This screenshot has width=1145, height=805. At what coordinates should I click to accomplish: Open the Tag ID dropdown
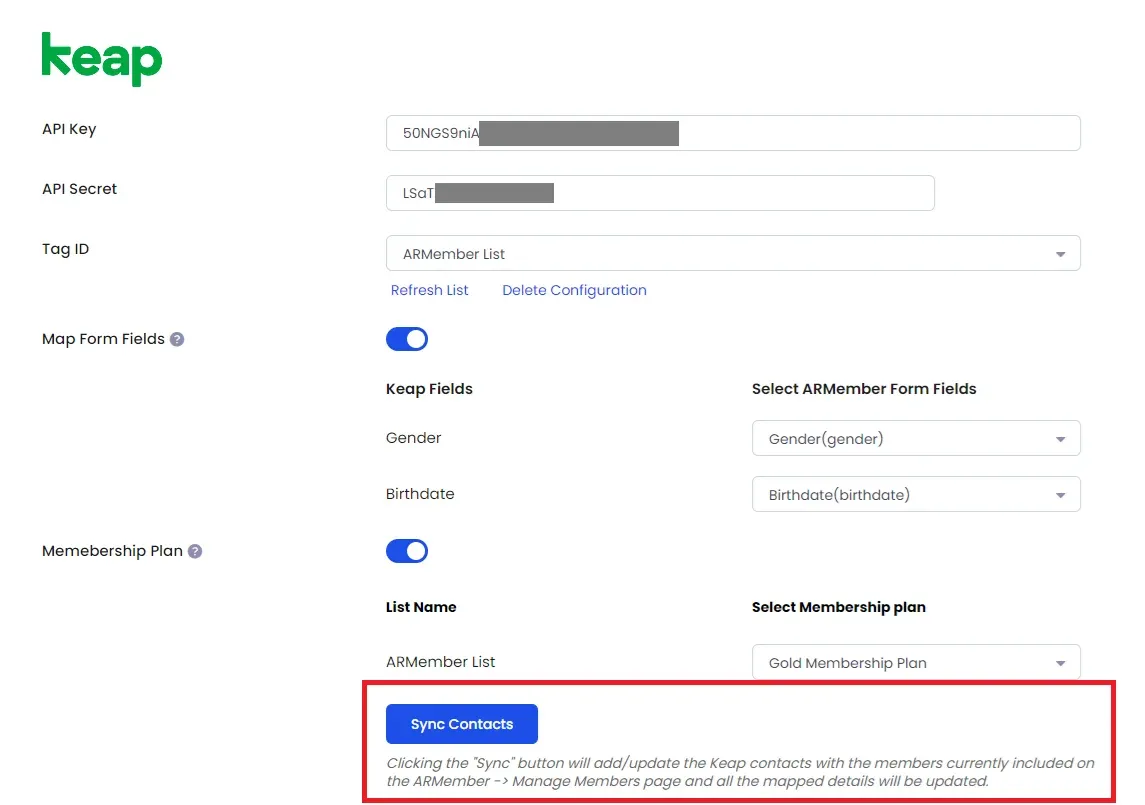[x=733, y=253]
